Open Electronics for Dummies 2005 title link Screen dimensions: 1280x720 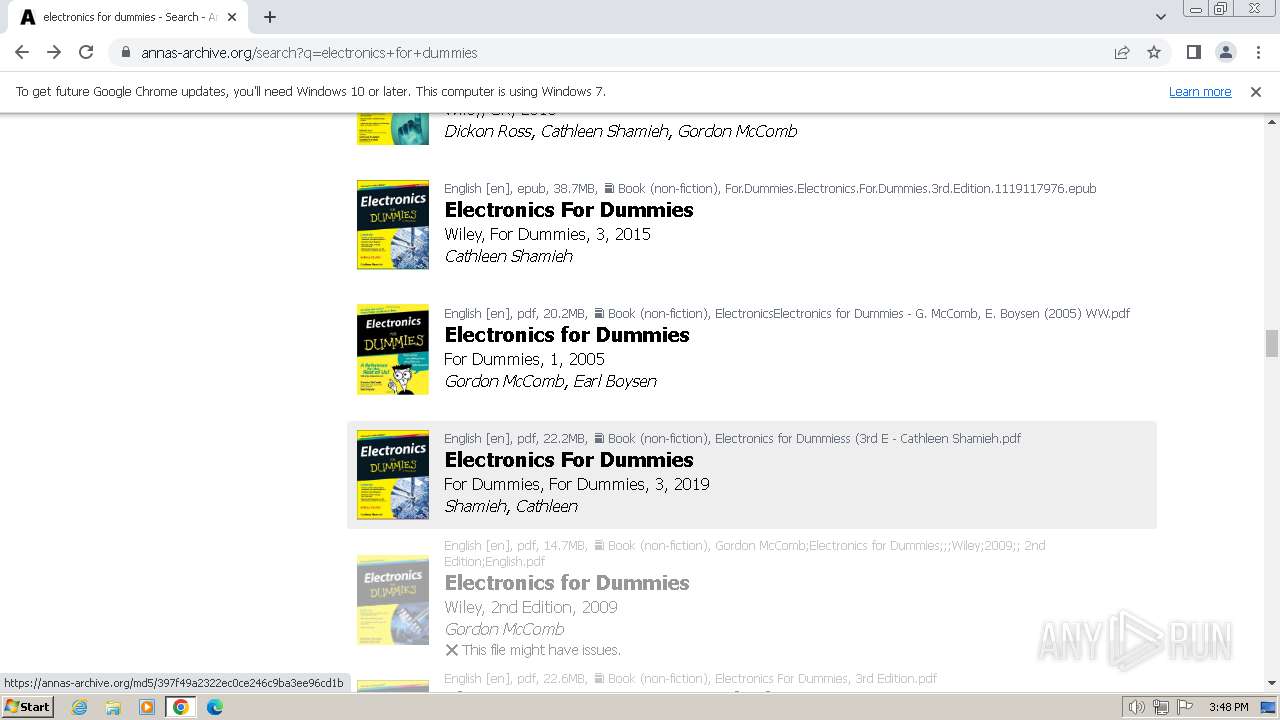pos(567,335)
